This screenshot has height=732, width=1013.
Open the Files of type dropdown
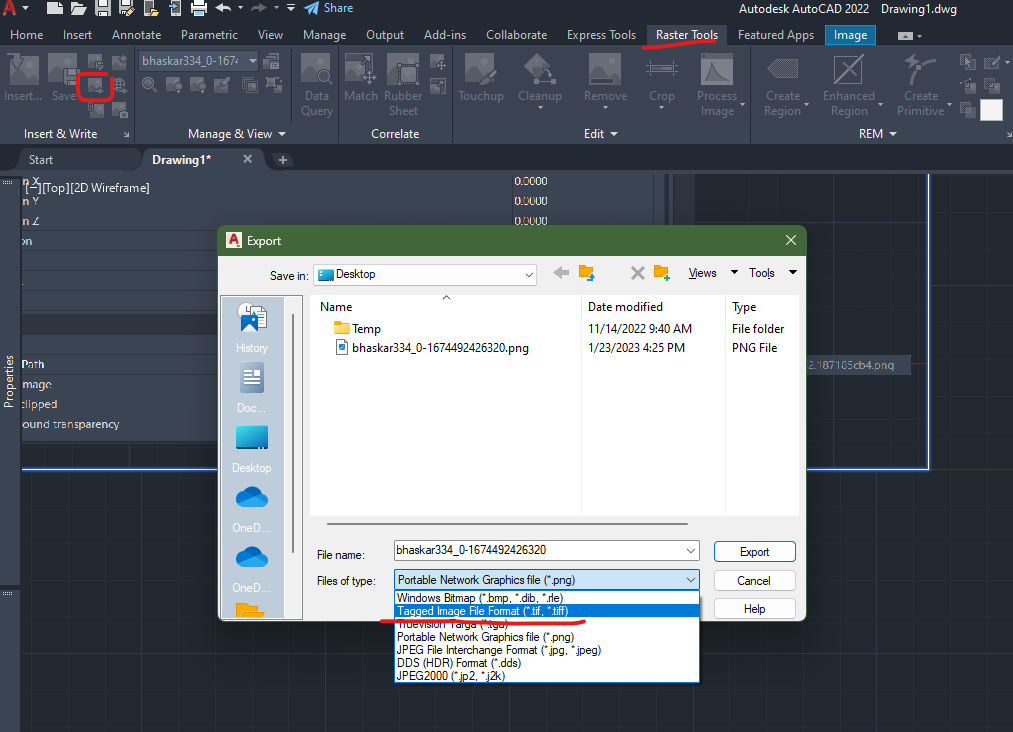click(691, 580)
